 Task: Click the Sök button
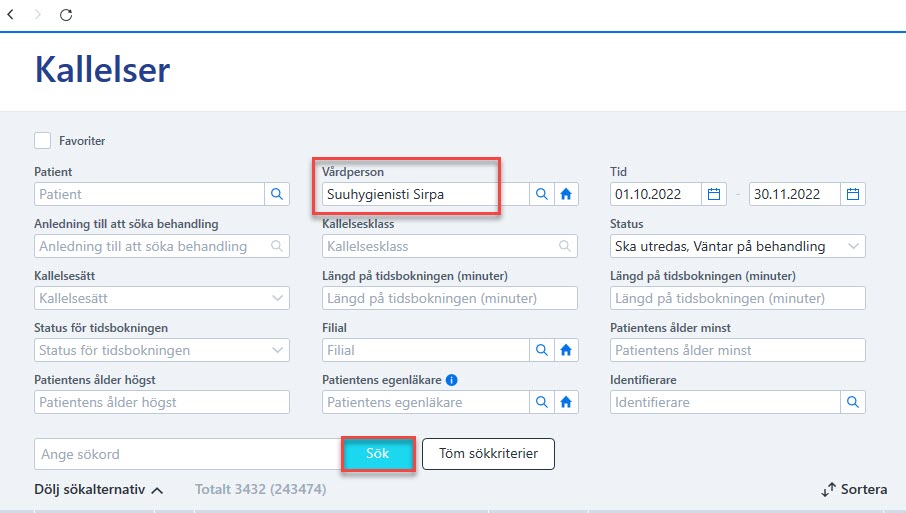(378, 454)
